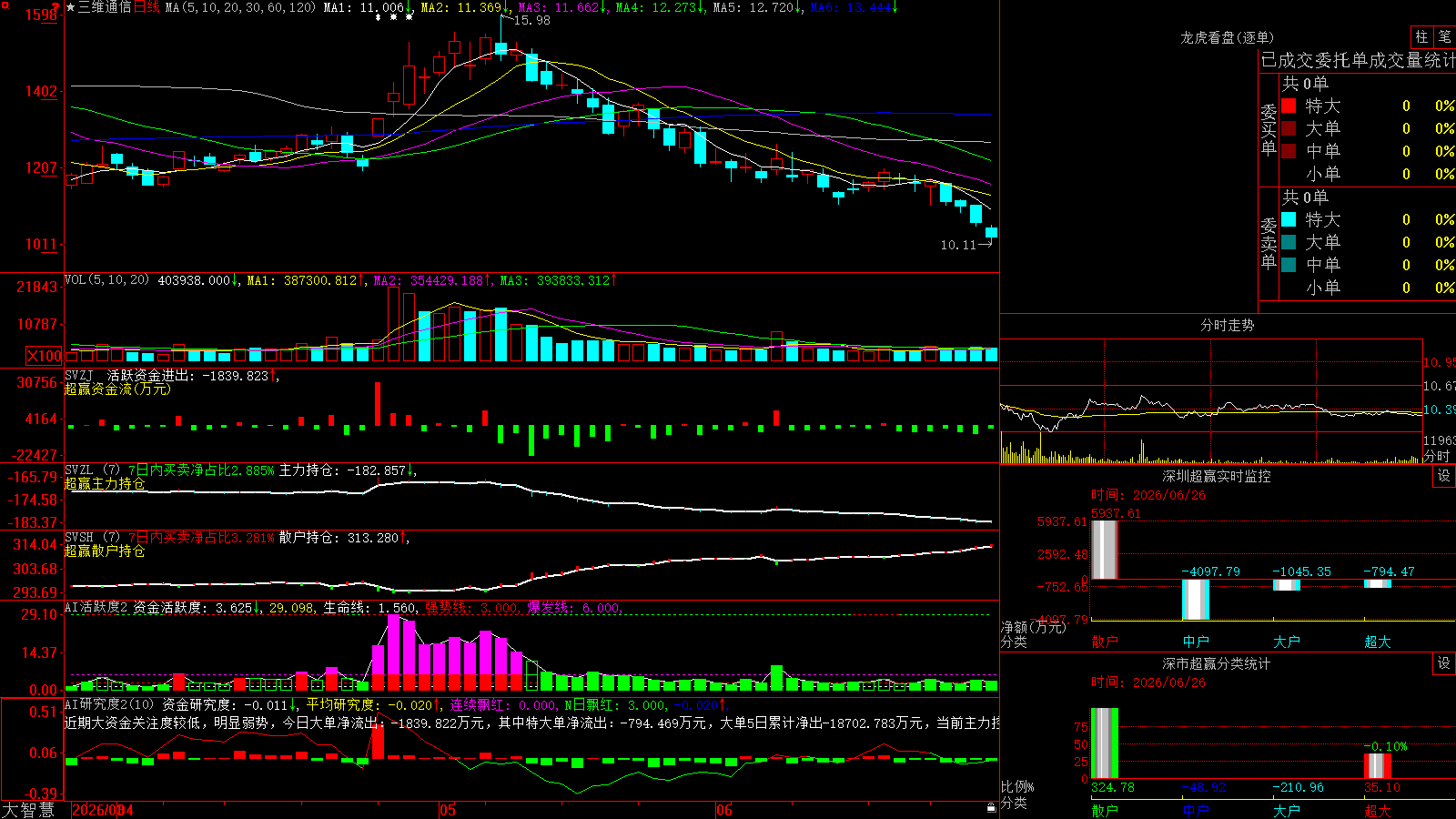
Task: Click the 10.11 low price annotation
Action: pos(957,245)
